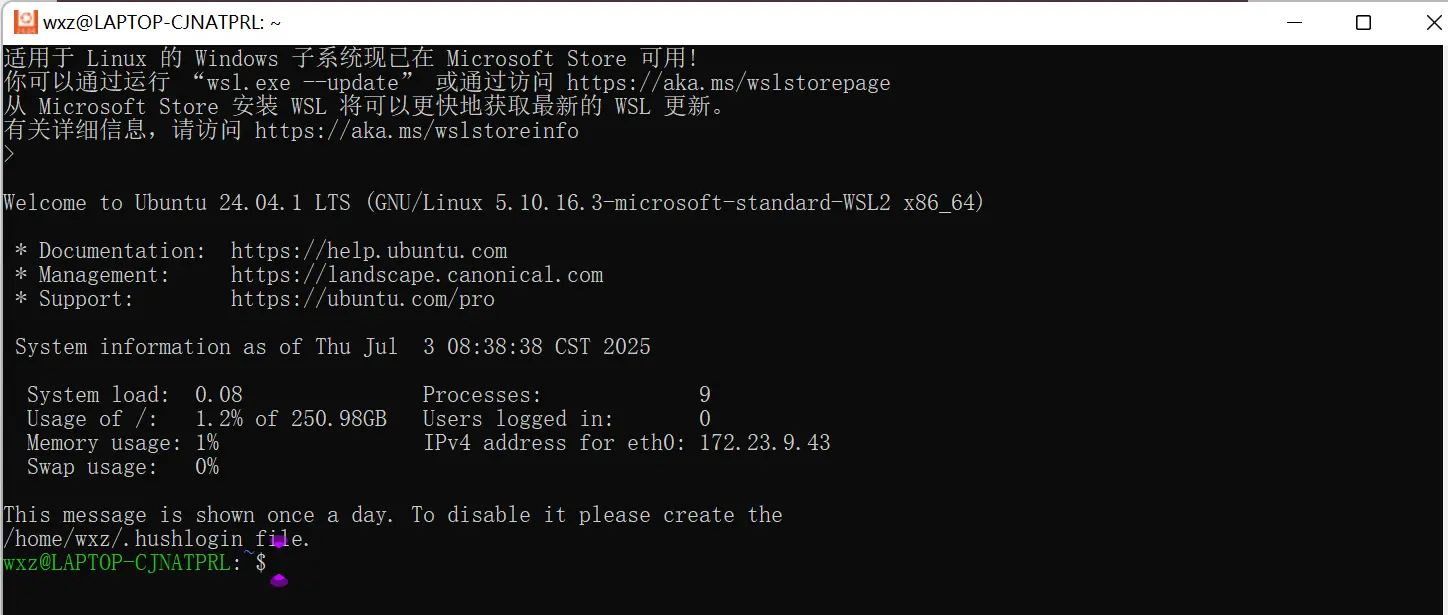Click the purple marker on the hushlogin line
Viewport: 1448px width, 615px height.
click(x=279, y=542)
